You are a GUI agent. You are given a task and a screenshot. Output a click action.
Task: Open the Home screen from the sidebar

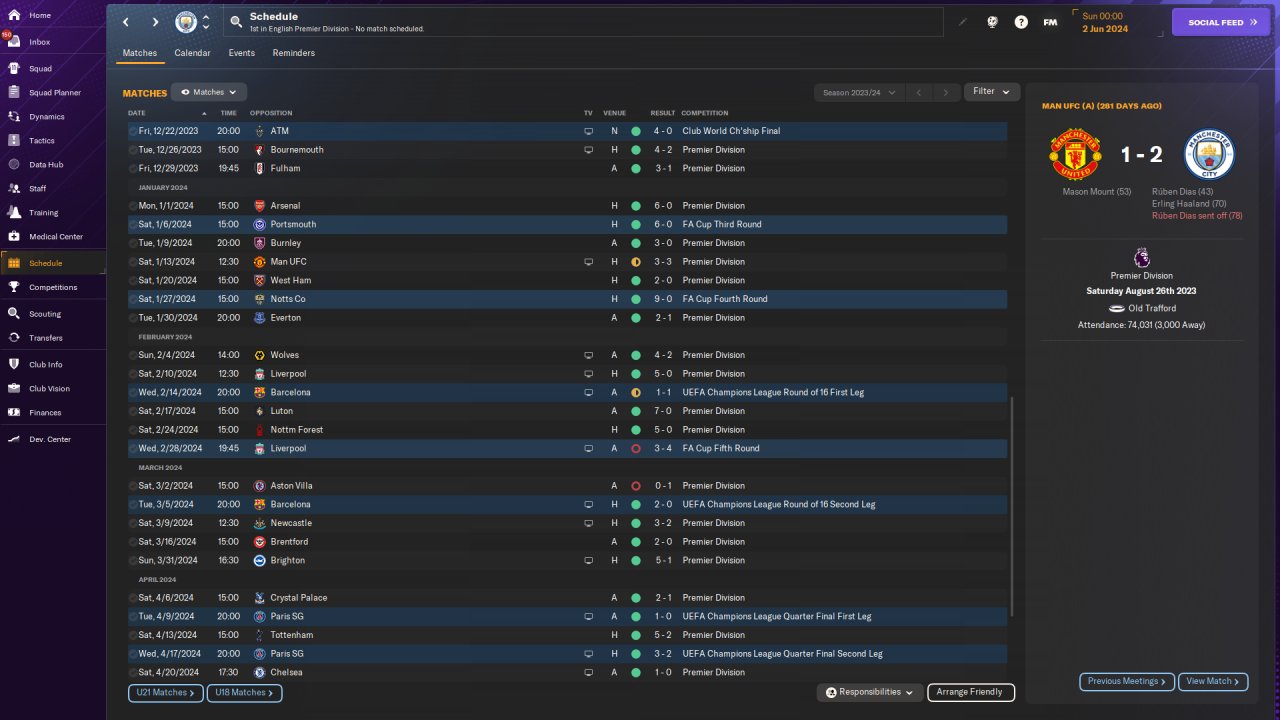click(53, 16)
